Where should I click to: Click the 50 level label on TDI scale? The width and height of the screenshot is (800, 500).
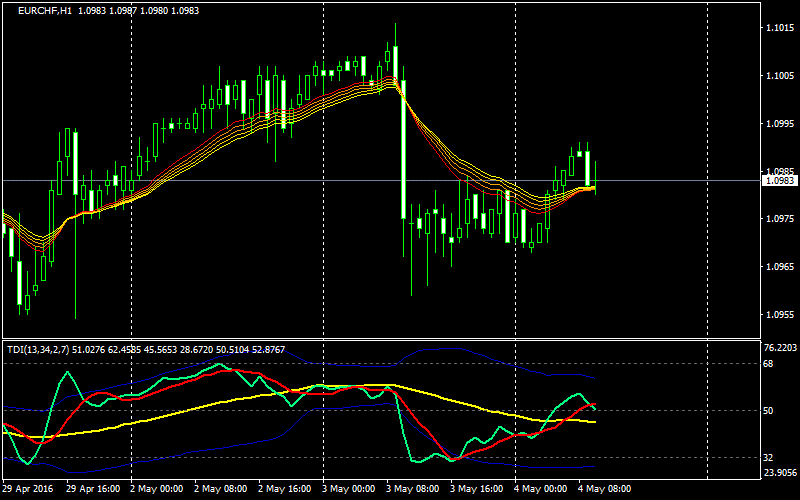pos(768,411)
